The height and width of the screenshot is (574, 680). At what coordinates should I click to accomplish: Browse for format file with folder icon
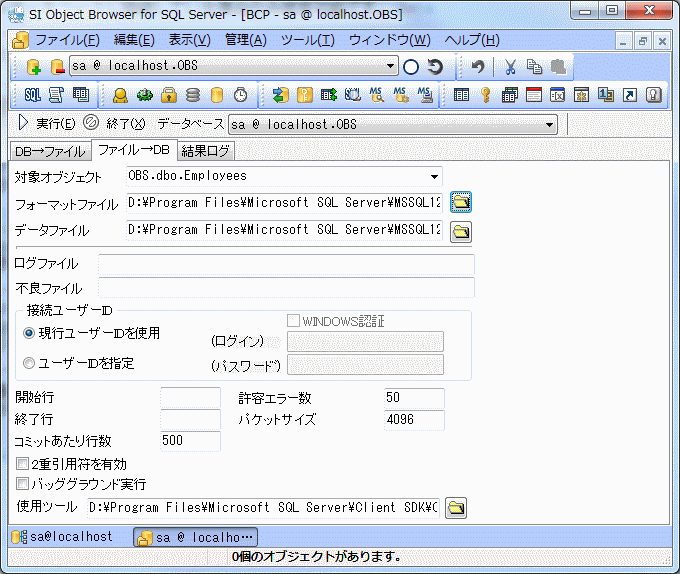point(461,202)
